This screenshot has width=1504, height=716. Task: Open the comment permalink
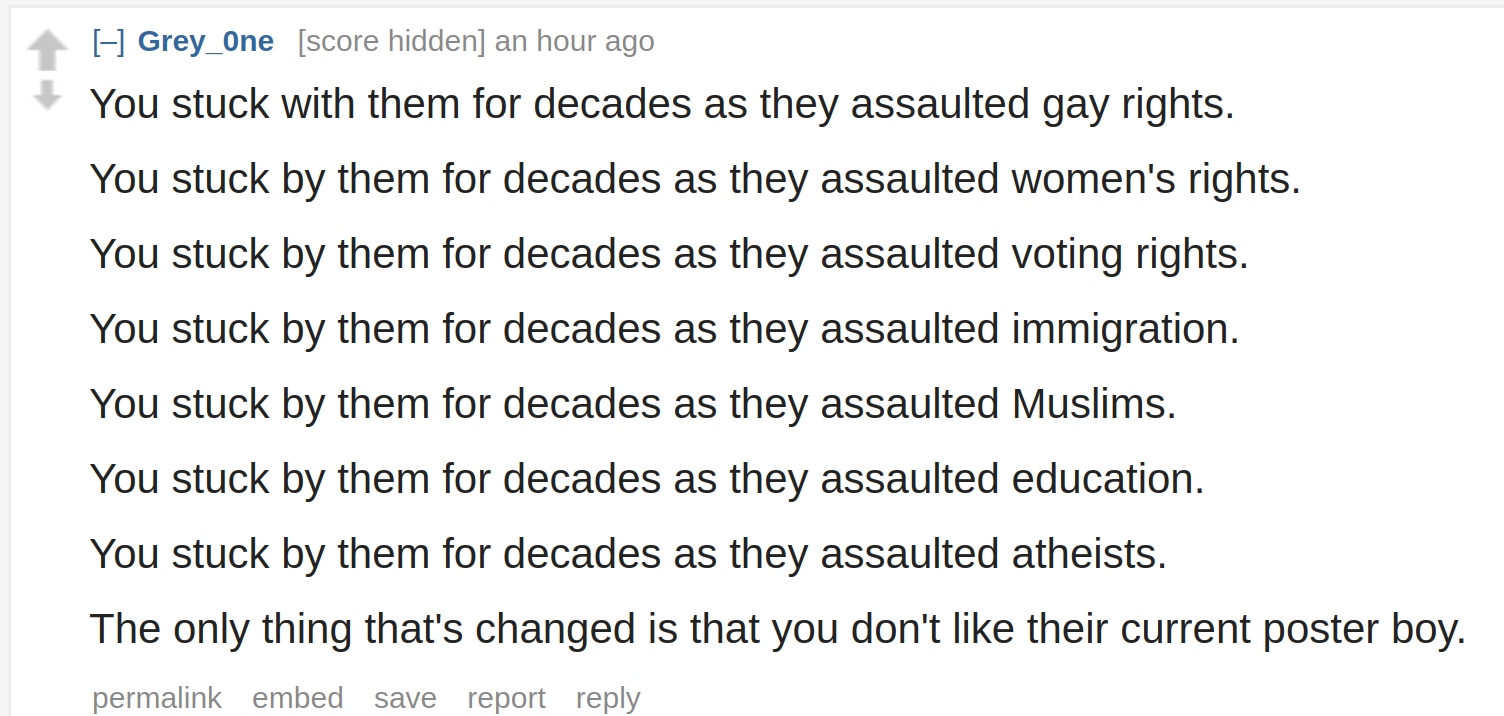[157, 697]
